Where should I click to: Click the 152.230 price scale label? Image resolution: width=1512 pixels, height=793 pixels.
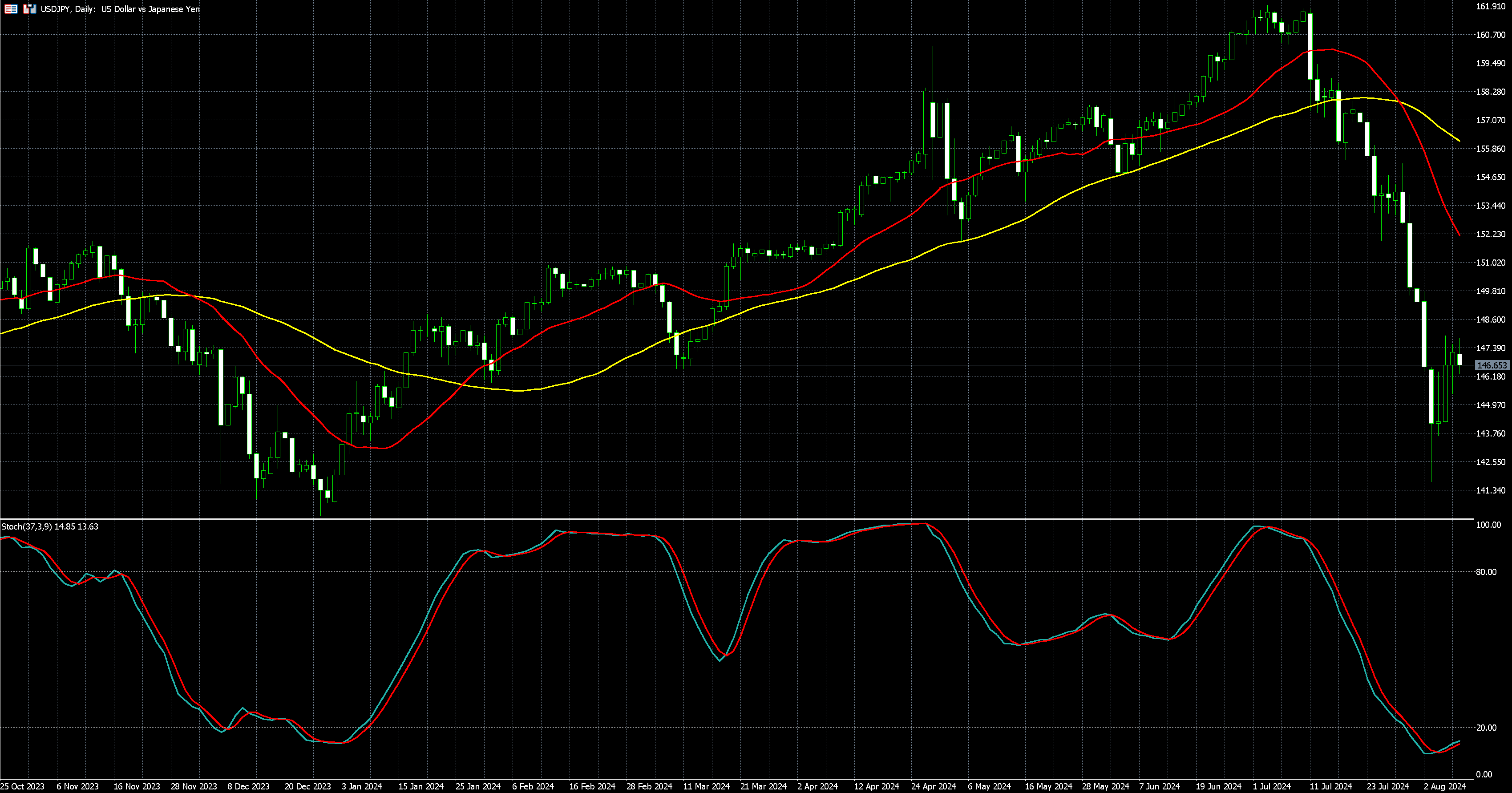(1491, 234)
